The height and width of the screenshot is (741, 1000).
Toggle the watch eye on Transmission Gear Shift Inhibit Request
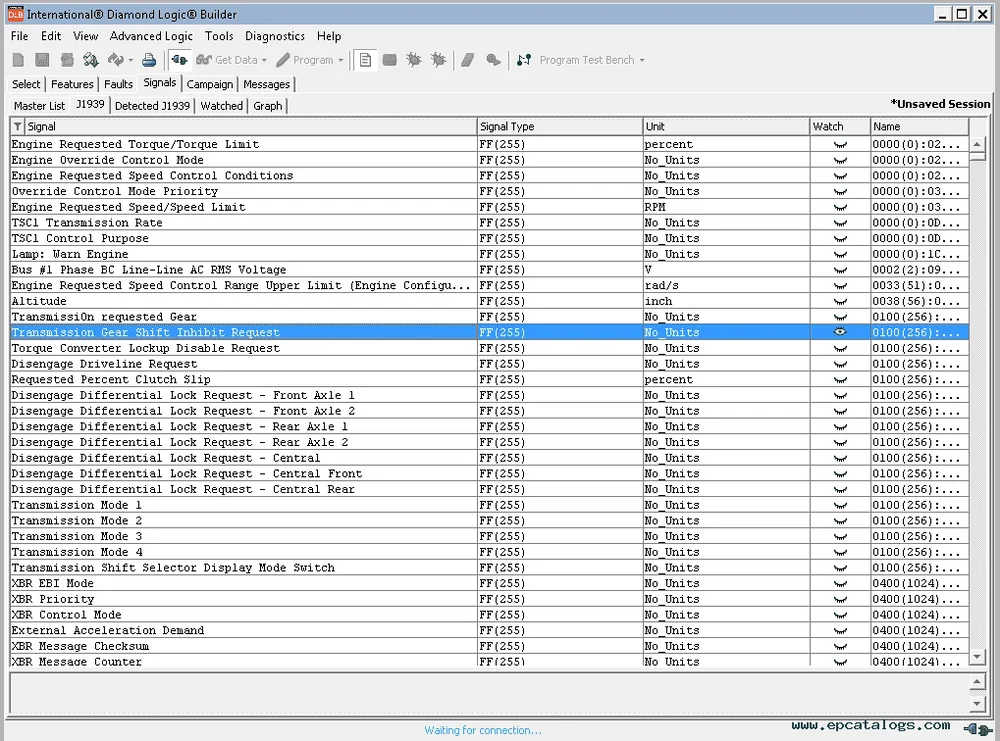click(839, 331)
